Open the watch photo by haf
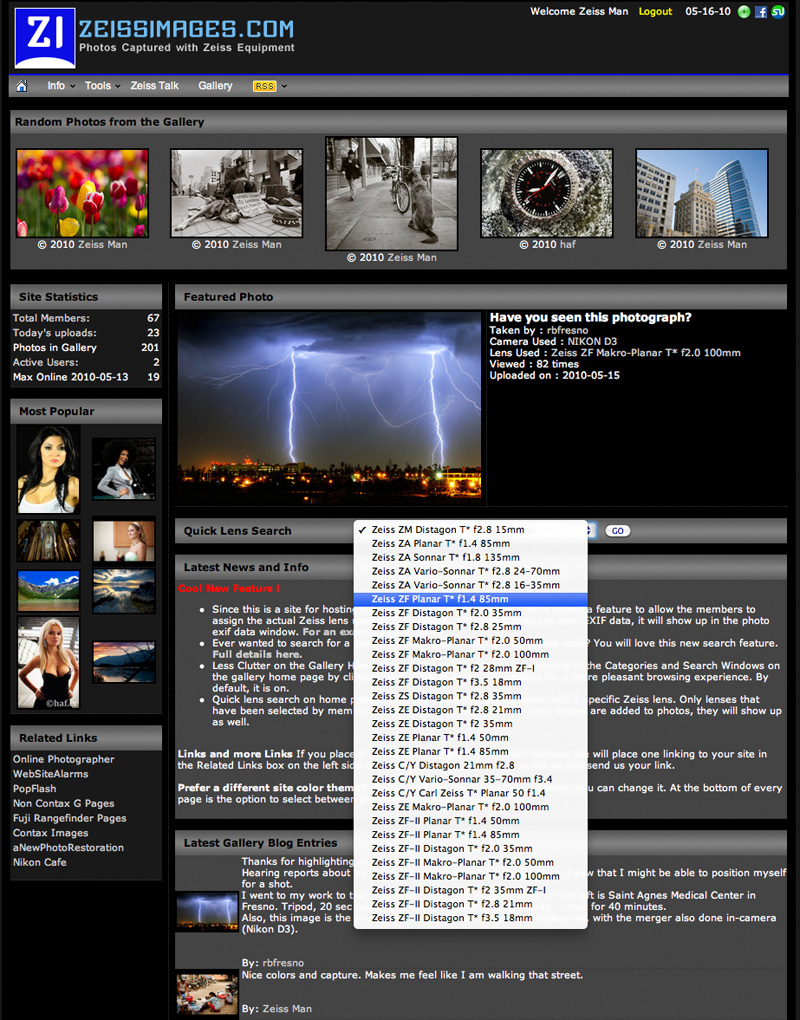 [x=547, y=193]
